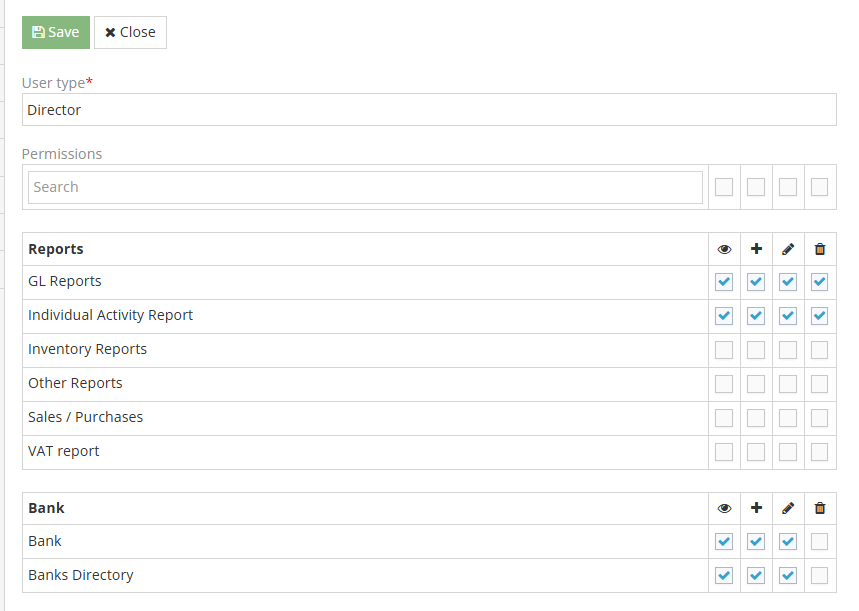Click the Save button

pyautogui.click(x=55, y=32)
